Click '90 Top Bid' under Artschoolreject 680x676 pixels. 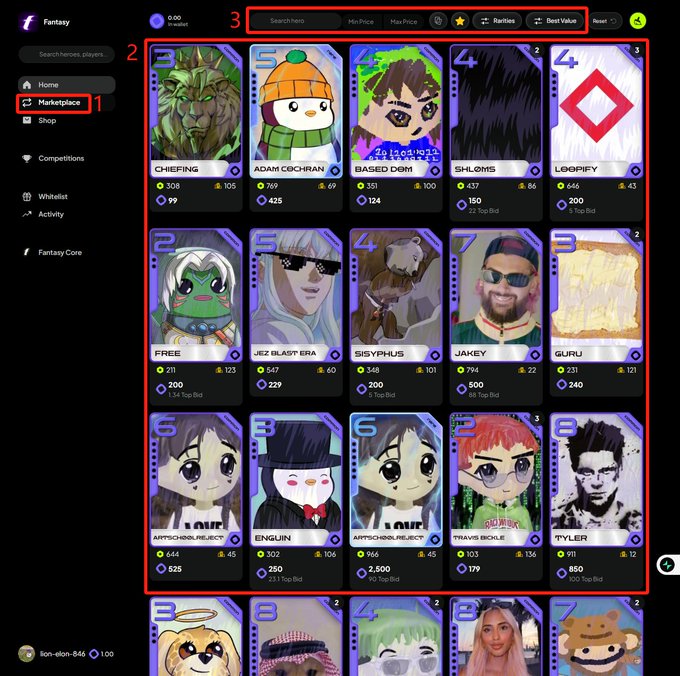384,579
